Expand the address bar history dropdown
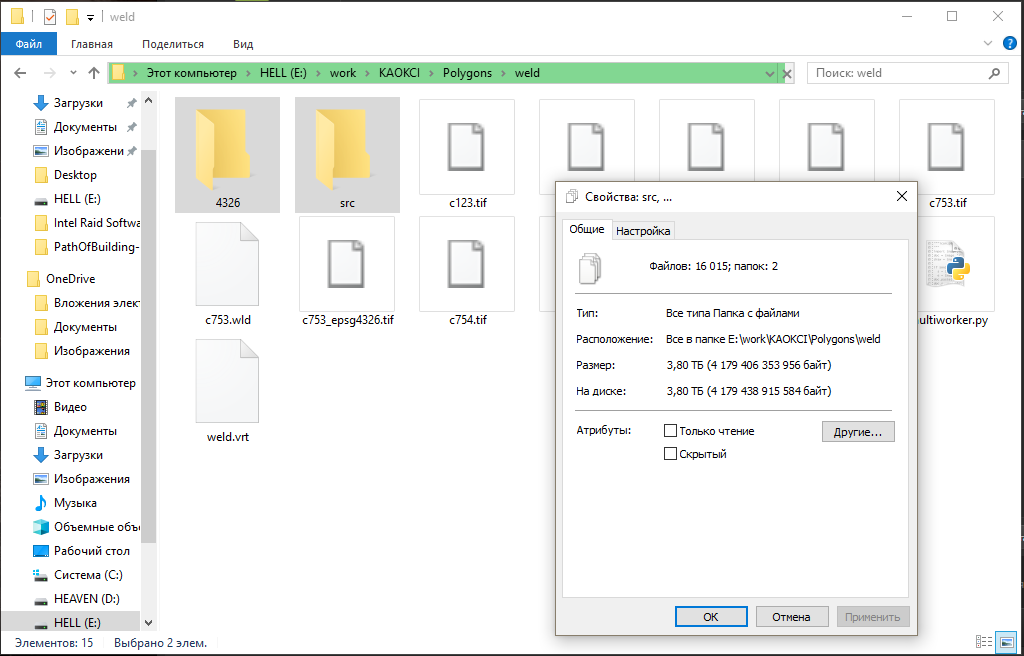The width and height of the screenshot is (1024, 656). tap(770, 73)
